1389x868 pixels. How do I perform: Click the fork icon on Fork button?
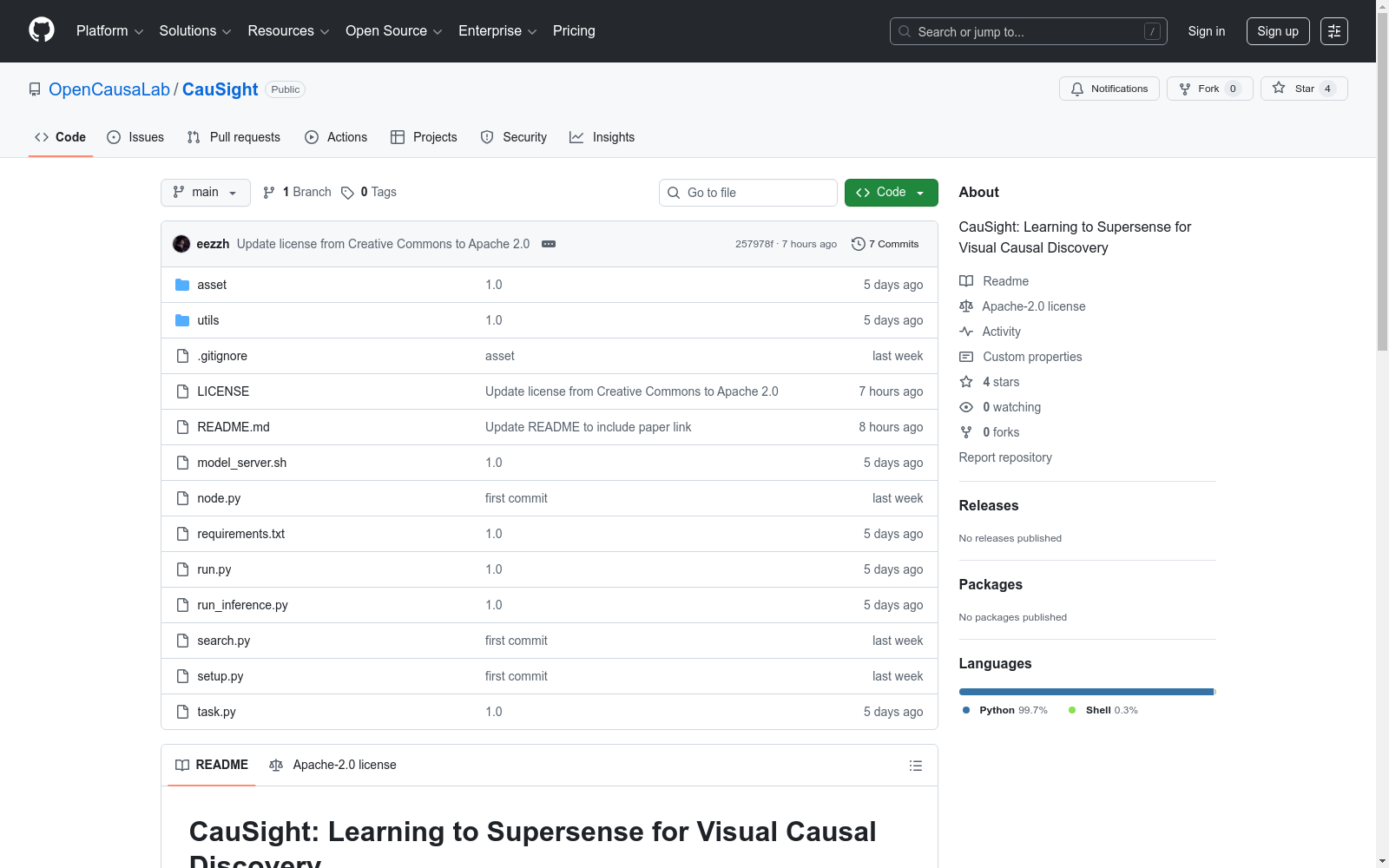(1185, 89)
